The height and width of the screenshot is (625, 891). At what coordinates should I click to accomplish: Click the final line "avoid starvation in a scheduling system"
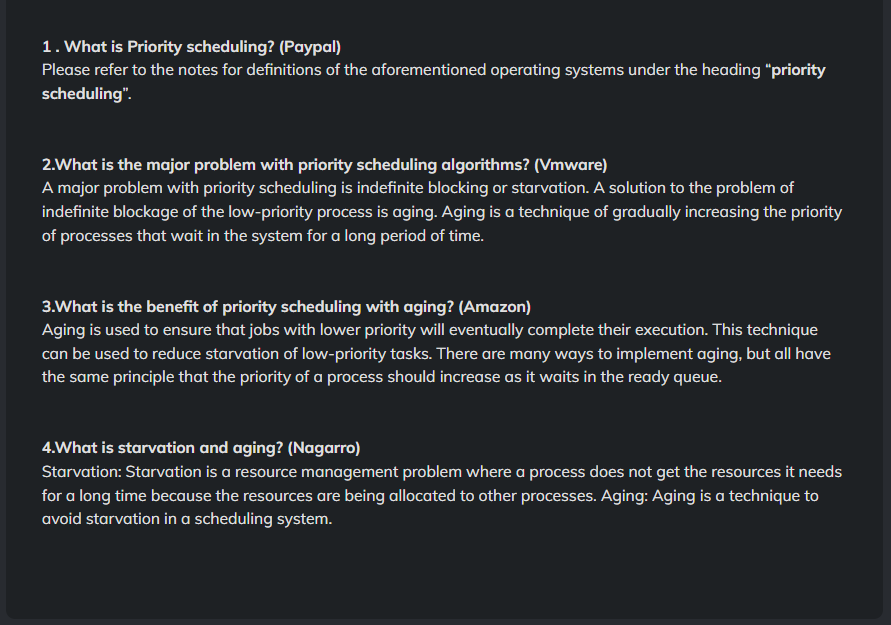coord(186,520)
